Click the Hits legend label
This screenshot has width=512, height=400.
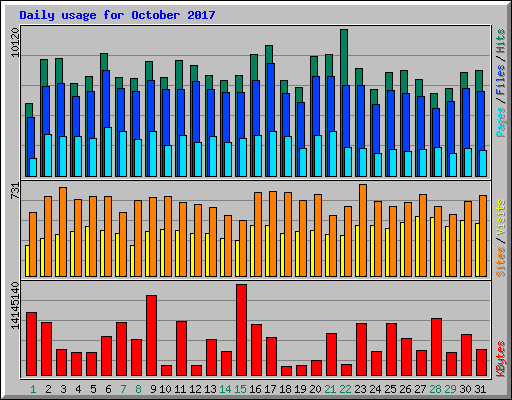click(501, 41)
